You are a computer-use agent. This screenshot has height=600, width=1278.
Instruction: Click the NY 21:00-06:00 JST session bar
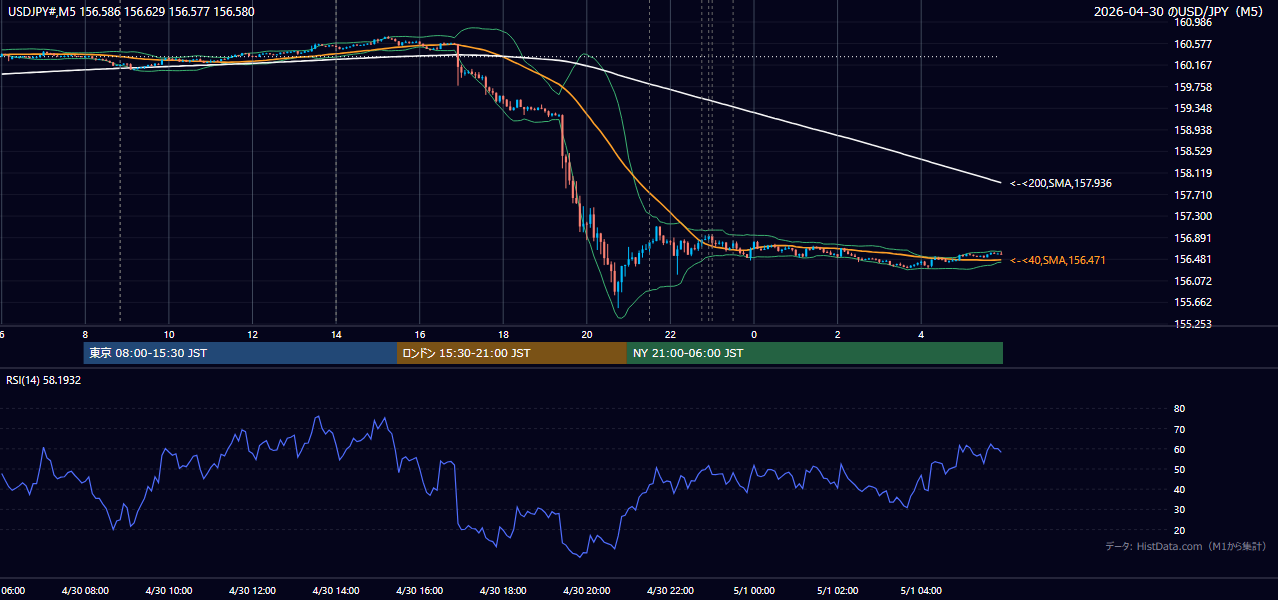click(x=815, y=353)
